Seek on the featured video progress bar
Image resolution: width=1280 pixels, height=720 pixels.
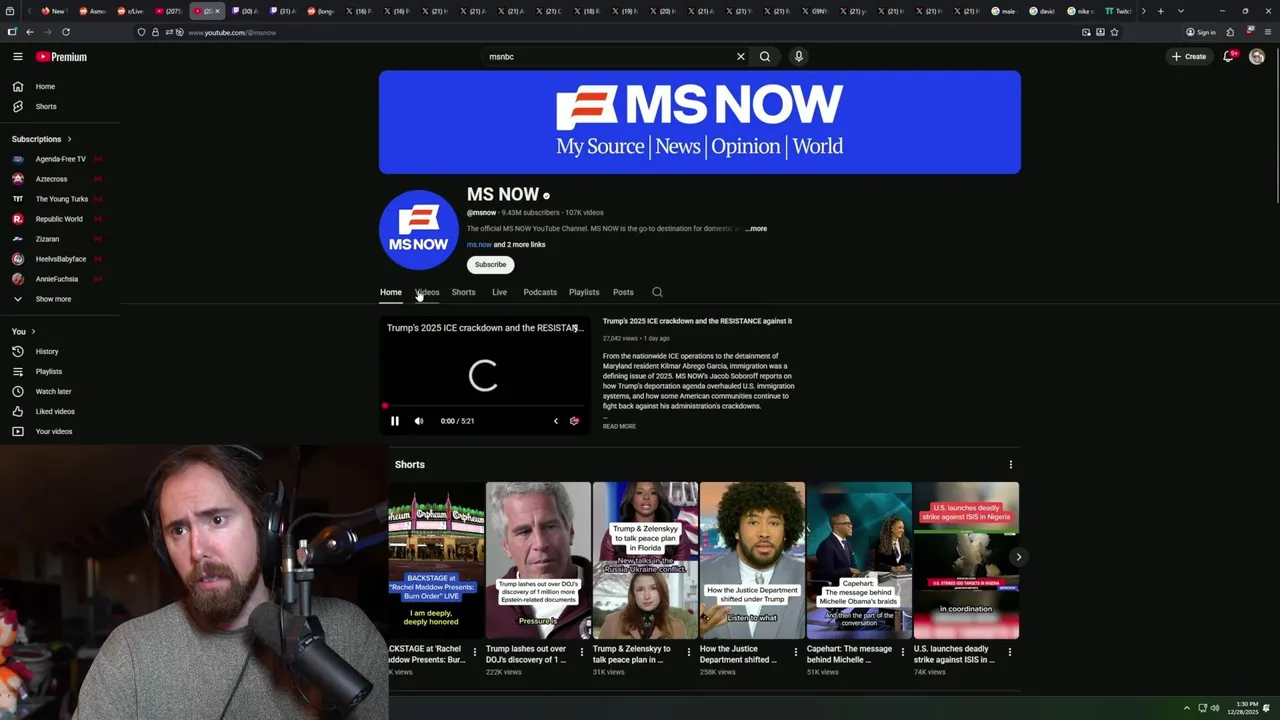click(484, 406)
